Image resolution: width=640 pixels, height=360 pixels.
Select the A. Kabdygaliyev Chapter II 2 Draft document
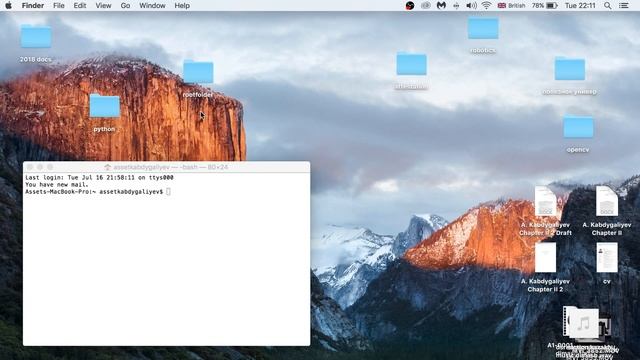tap(546, 202)
